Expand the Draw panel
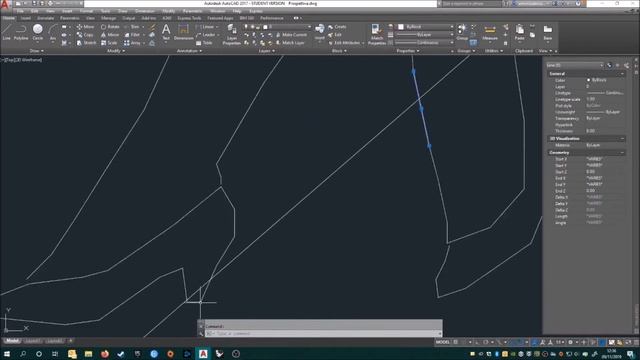Screen dimensions: 640x360 pyautogui.click(x=36, y=51)
